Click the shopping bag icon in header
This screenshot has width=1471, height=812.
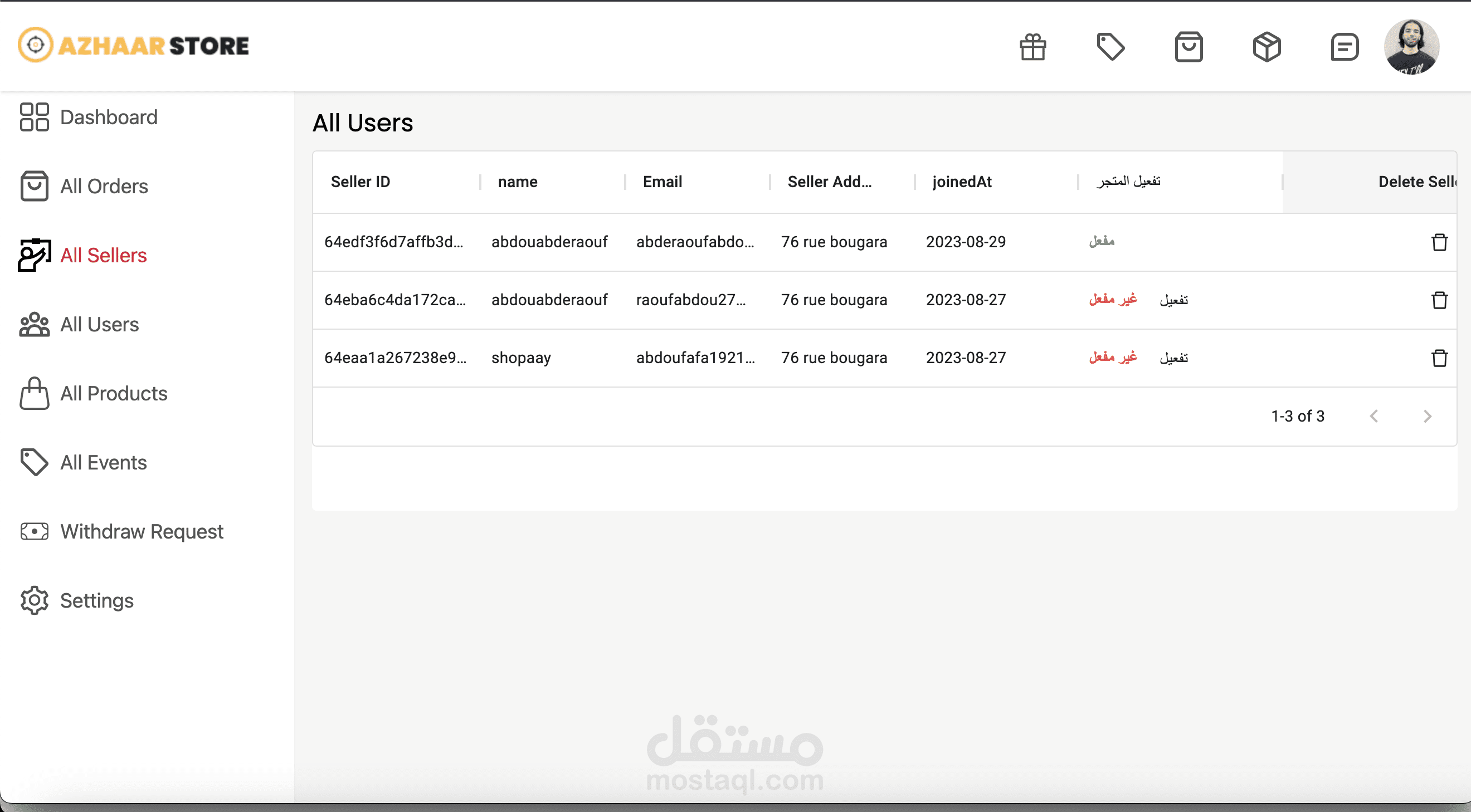1189,47
